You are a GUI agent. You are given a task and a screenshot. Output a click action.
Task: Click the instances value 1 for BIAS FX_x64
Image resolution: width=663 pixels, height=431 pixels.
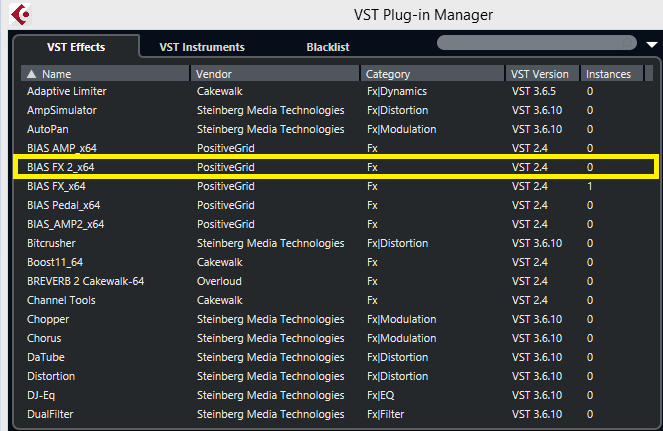point(589,186)
